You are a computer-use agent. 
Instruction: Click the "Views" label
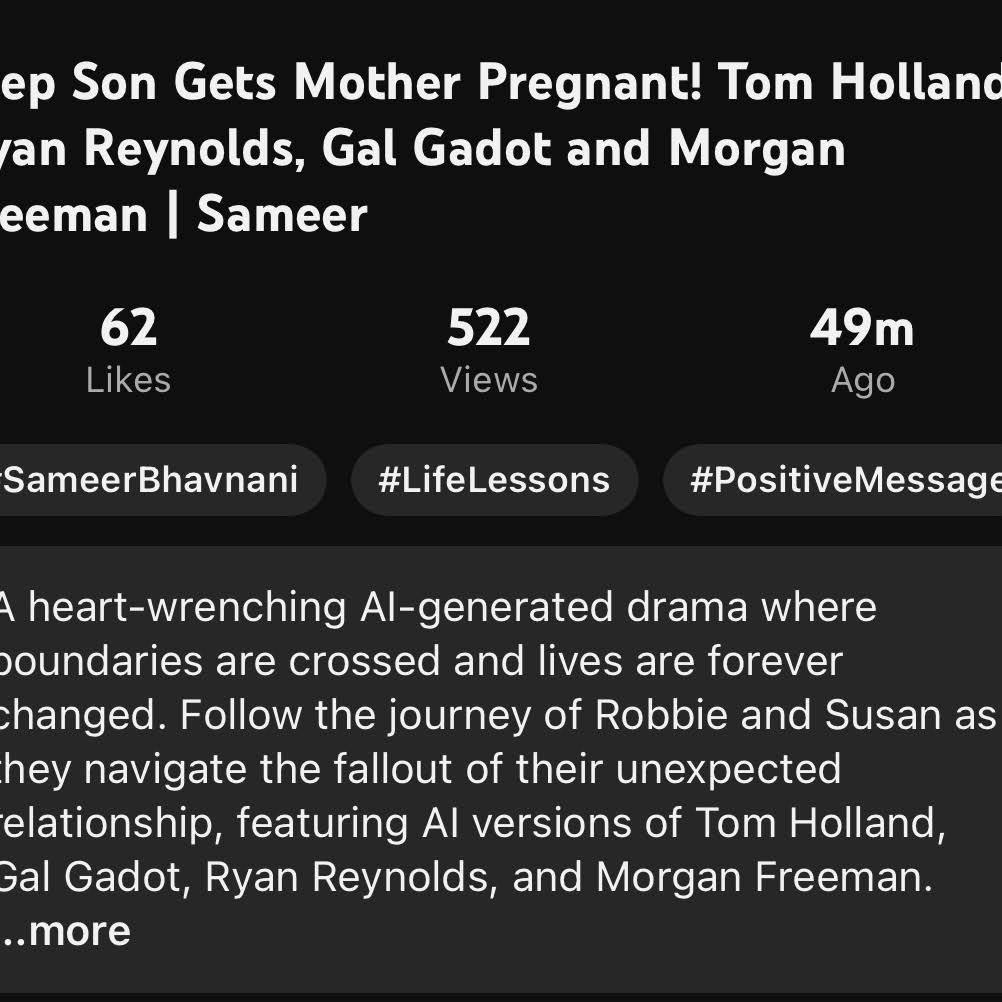coord(488,380)
